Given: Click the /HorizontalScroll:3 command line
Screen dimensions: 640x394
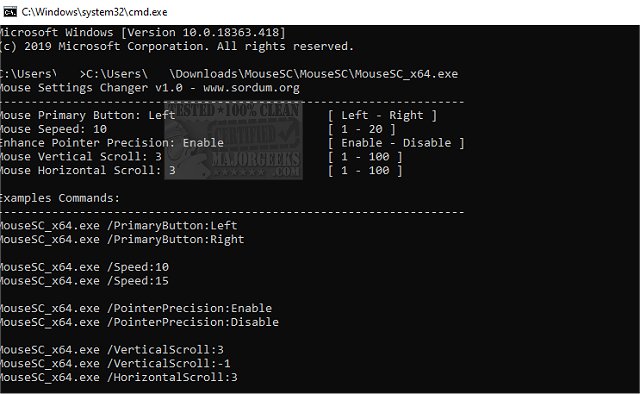Looking at the screenshot, I should point(118,377).
